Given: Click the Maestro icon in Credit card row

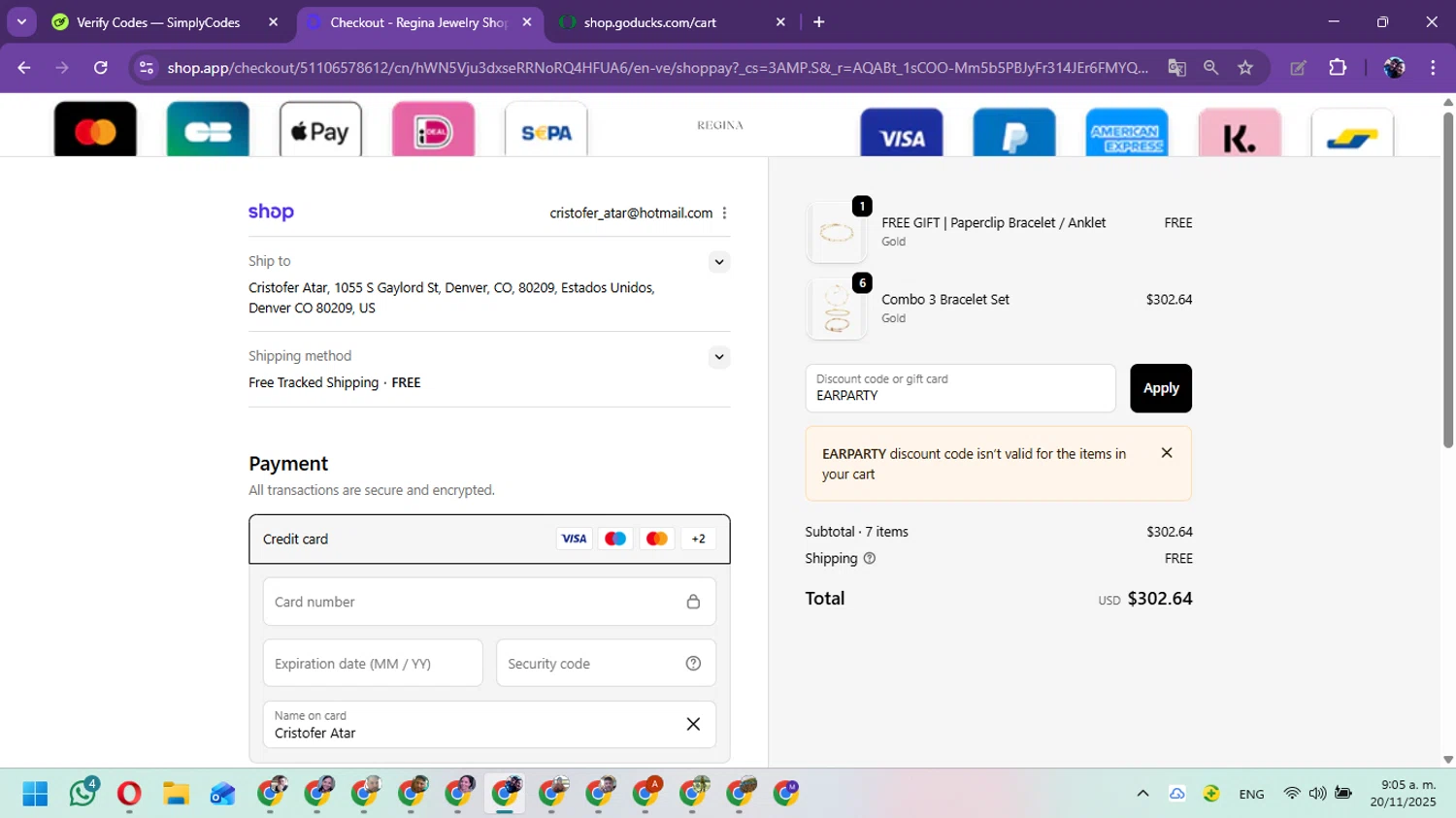Looking at the screenshot, I should coord(615,539).
